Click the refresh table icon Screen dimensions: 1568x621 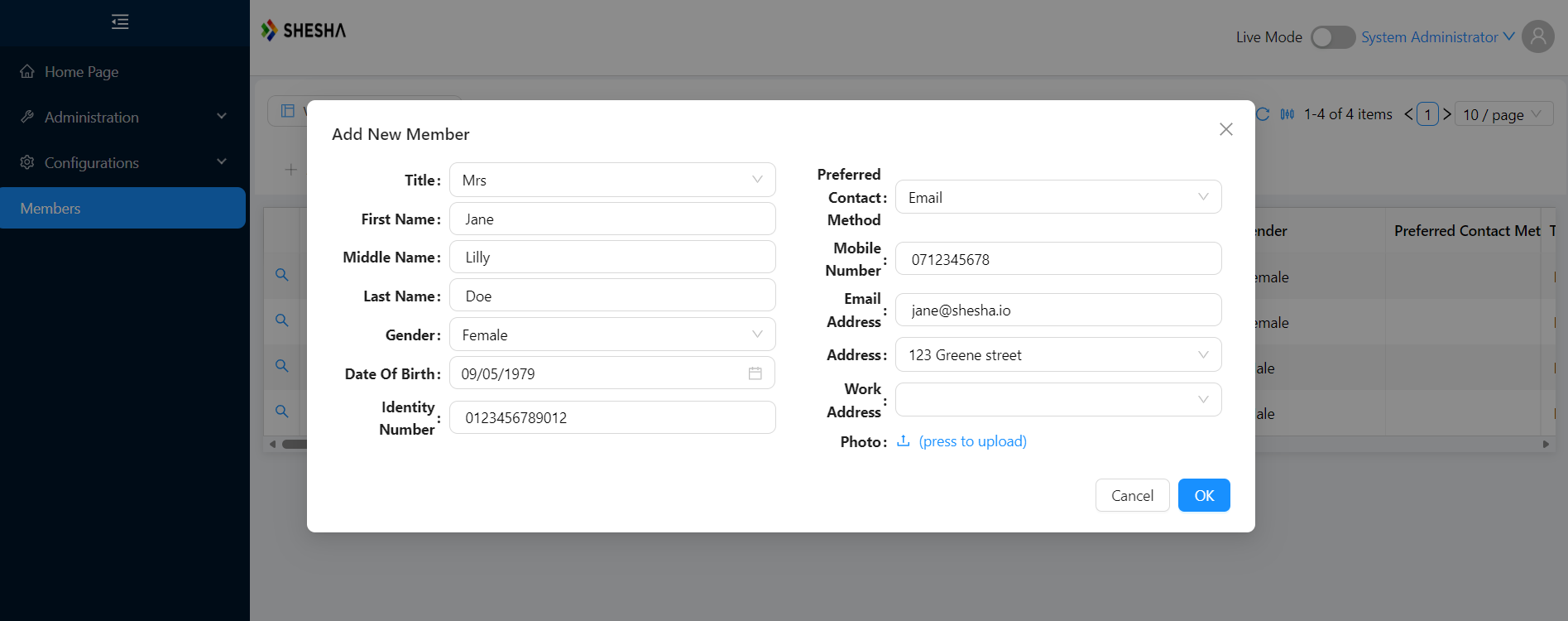pyautogui.click(x=1263, y=114)
